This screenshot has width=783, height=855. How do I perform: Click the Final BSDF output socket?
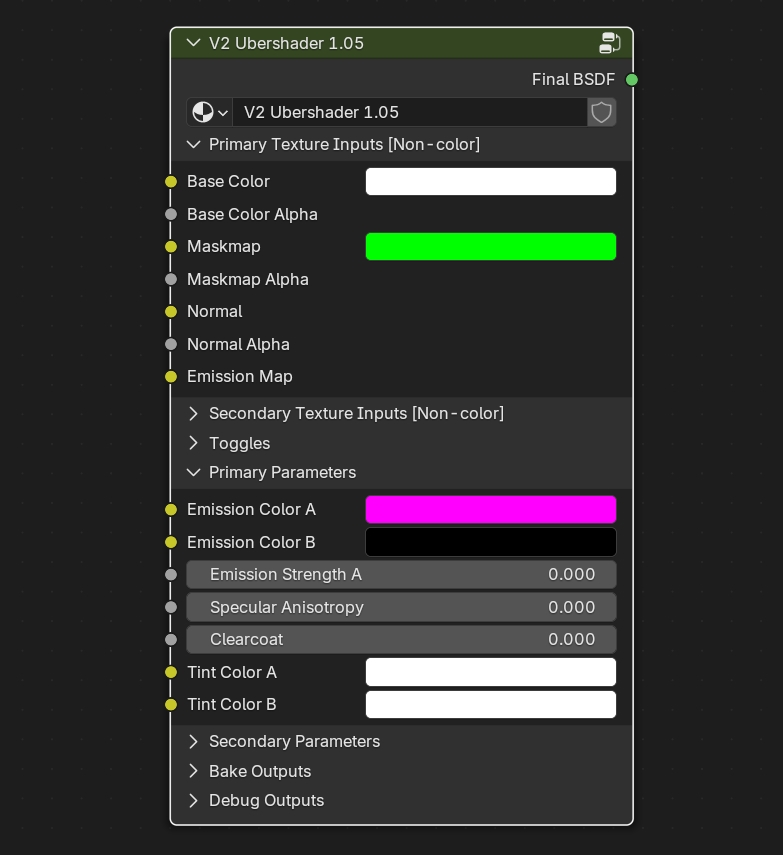[632, 80]
